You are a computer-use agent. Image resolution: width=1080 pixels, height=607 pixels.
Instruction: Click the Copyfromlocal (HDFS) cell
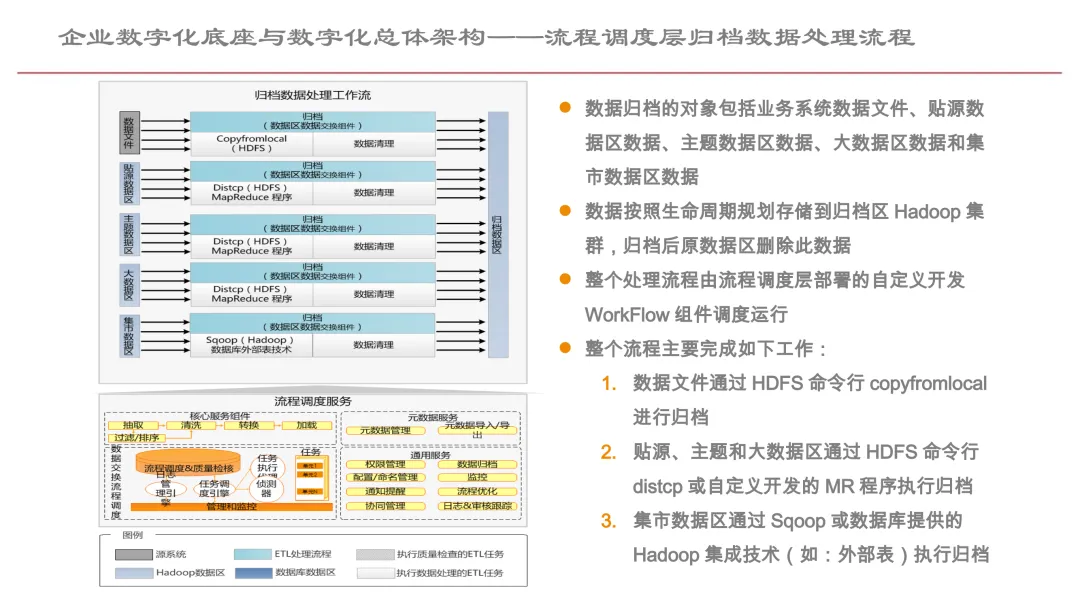pyautogui.click(x=251, y=143)
